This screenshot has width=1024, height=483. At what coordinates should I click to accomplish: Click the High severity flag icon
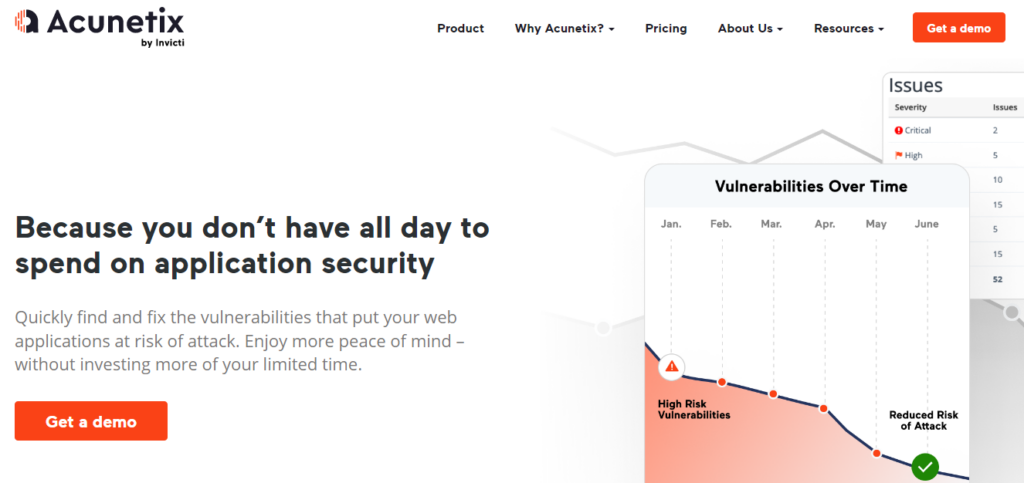point(899,155)
